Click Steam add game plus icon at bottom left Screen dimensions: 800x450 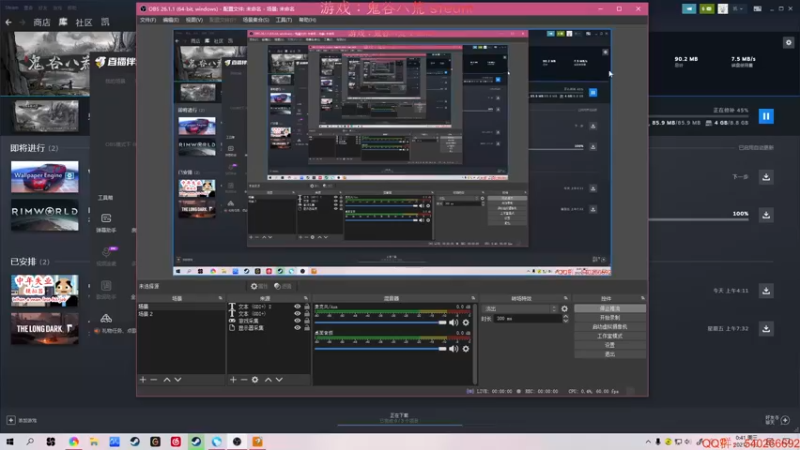(x=11, y=420)
